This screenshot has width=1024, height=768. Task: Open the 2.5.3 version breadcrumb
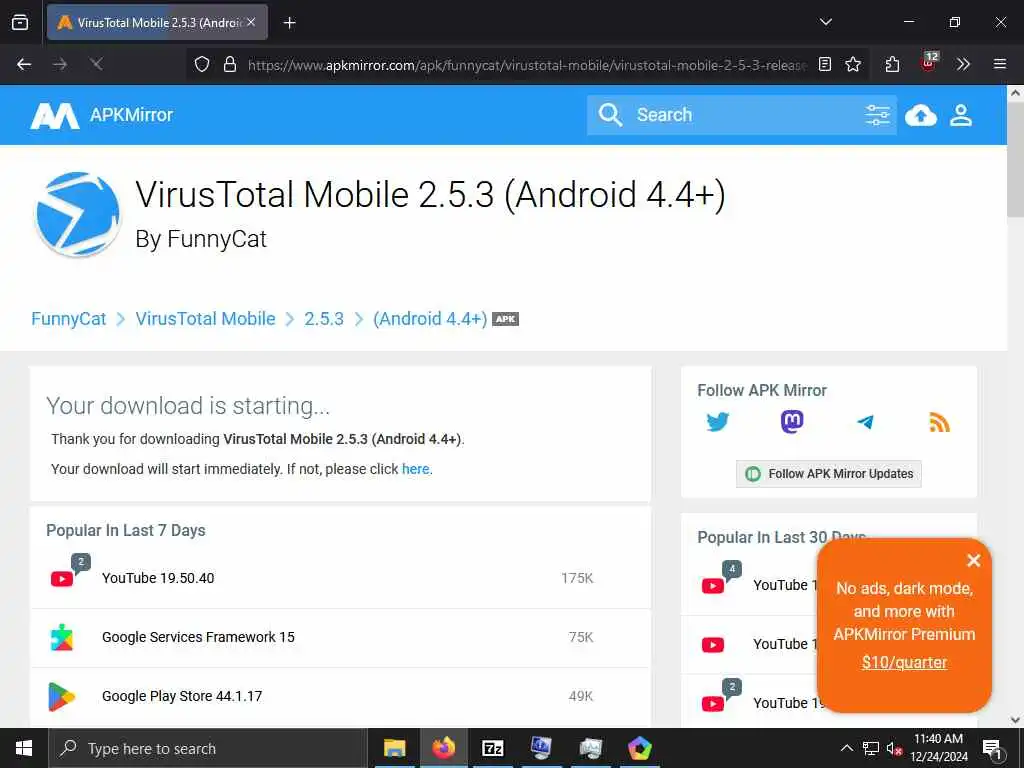(x=324, y=319)
